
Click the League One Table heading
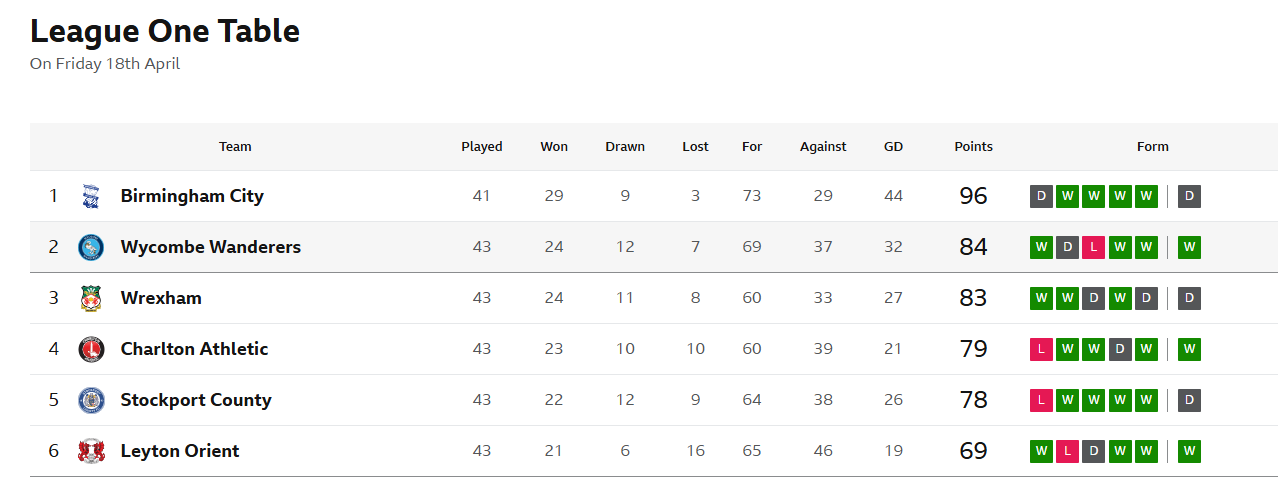(x=165, y=31)
